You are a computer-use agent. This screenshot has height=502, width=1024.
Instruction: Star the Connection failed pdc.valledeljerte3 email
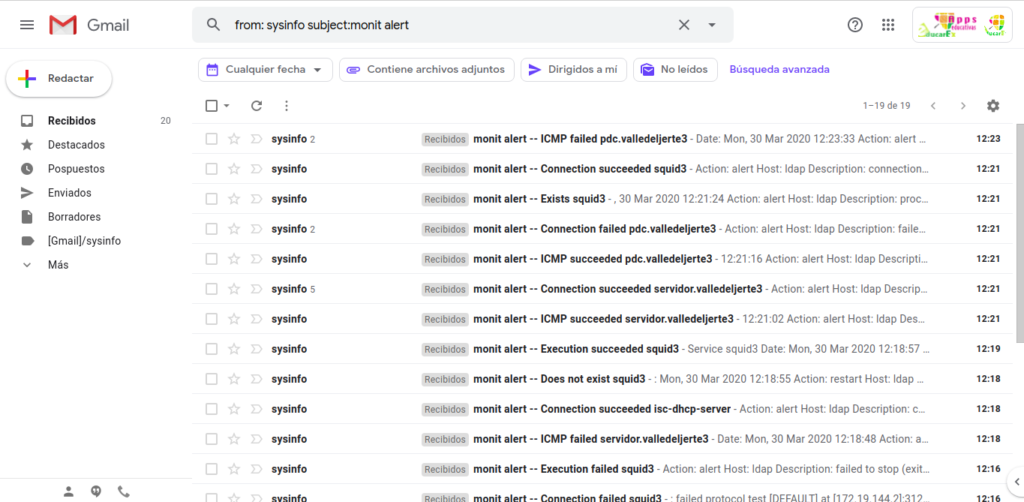coord(234,229)
